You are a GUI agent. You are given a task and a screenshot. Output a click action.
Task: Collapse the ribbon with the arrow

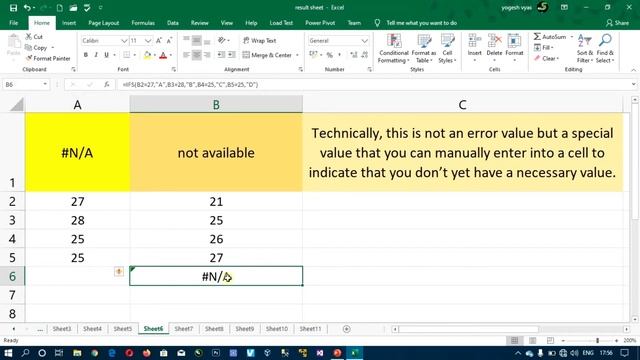633,70
